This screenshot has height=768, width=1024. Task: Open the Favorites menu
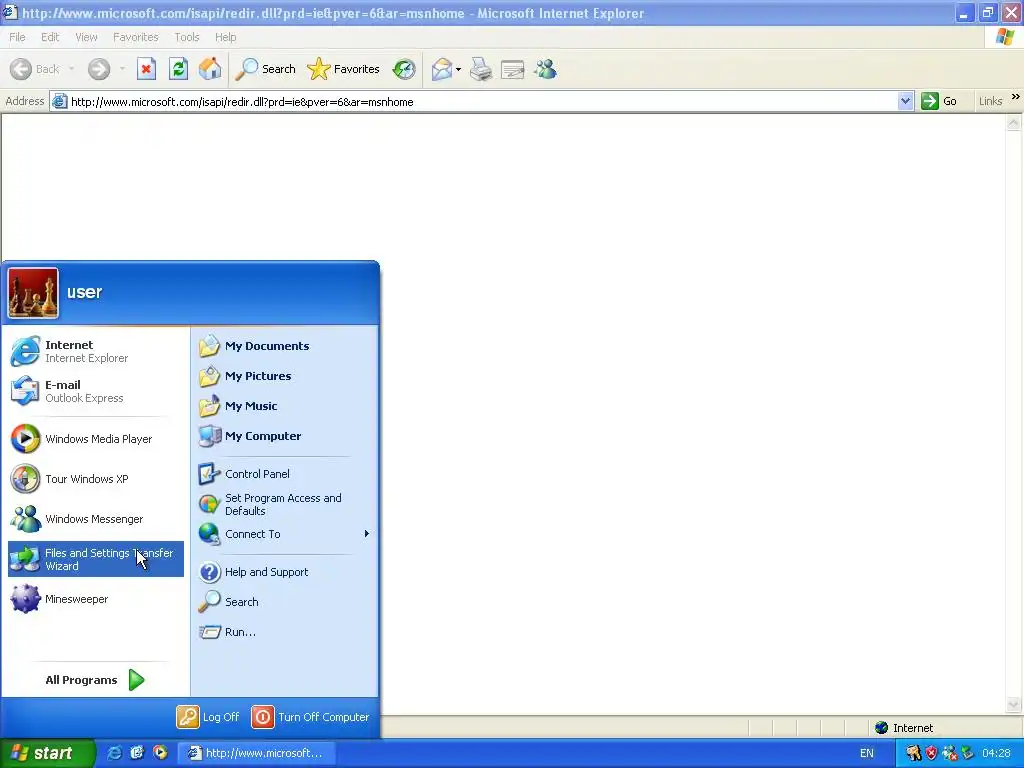click(x=136, y=37)
